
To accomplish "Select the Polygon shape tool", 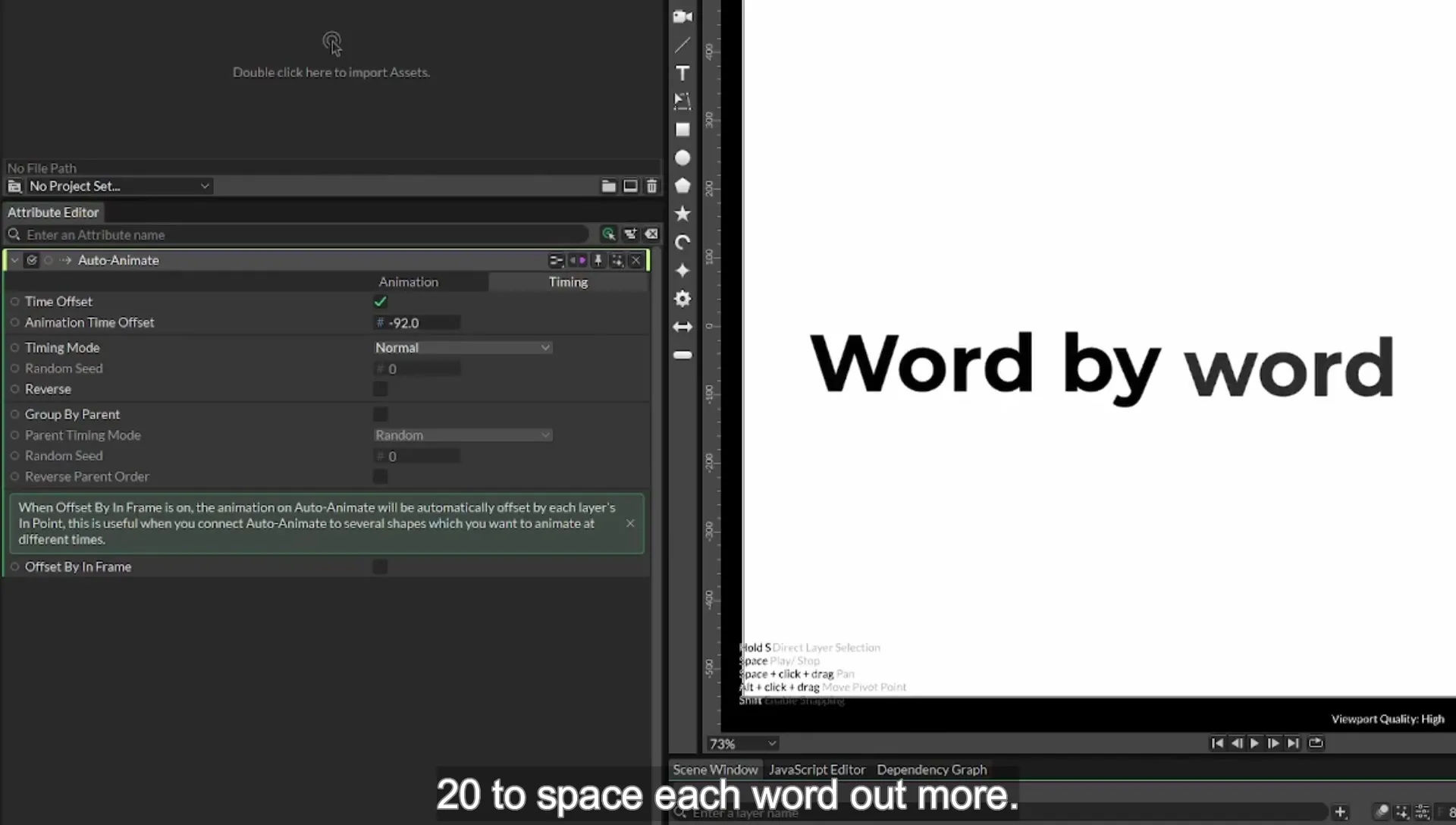I will 682,186.
